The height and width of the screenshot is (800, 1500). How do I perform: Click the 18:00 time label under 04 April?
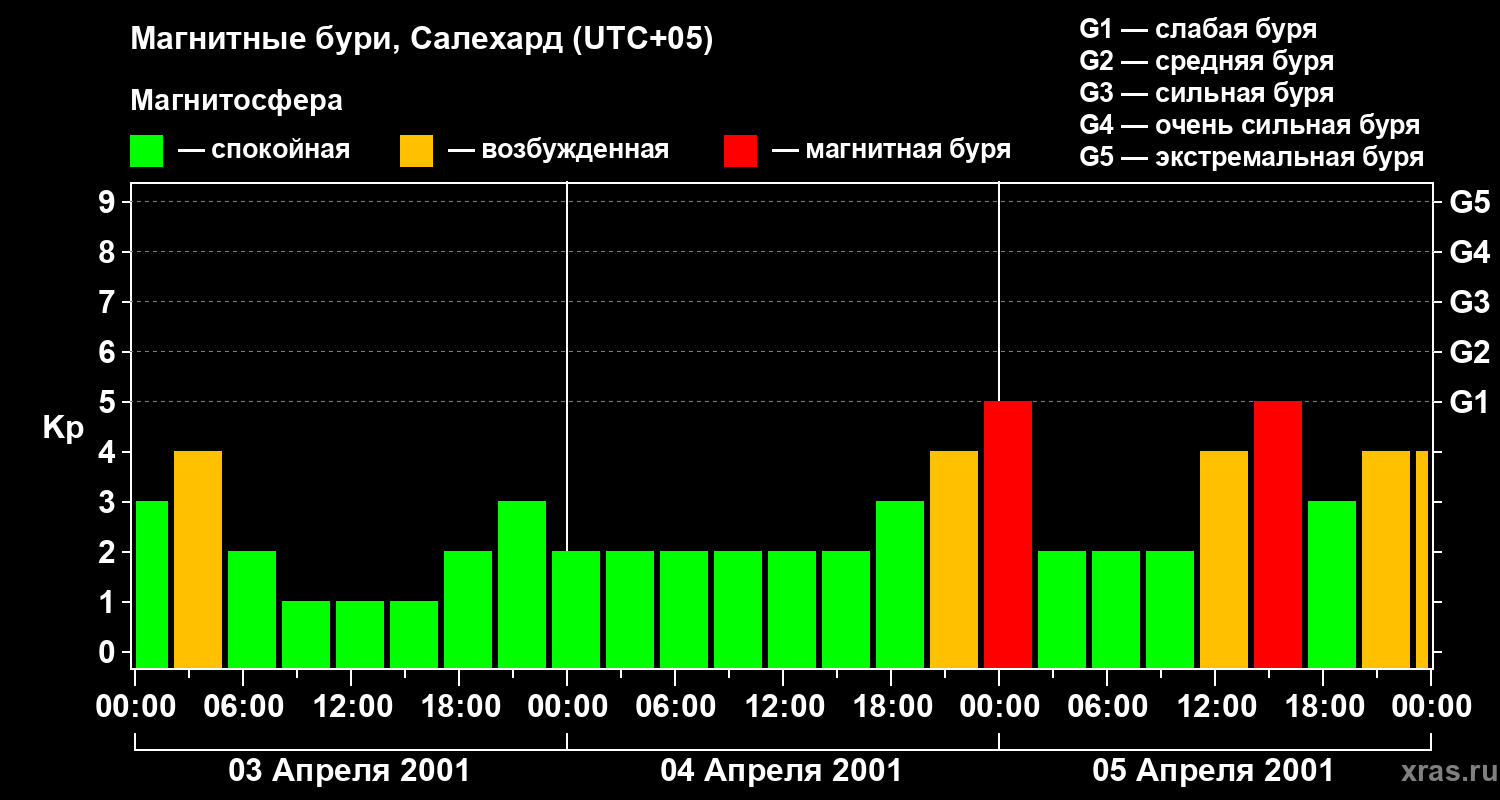click(892, 706)
